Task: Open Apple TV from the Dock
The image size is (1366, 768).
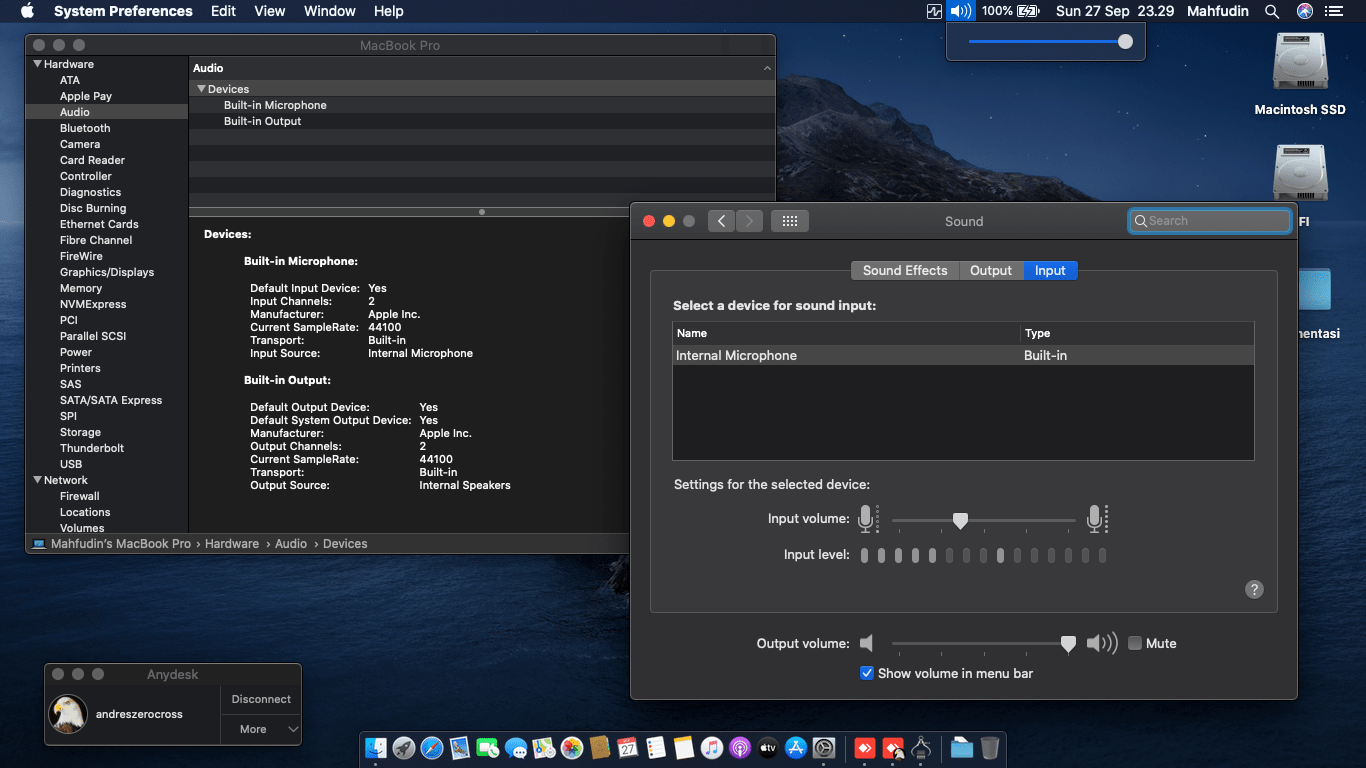Action: pyautogui.click(x=768, y=747)
